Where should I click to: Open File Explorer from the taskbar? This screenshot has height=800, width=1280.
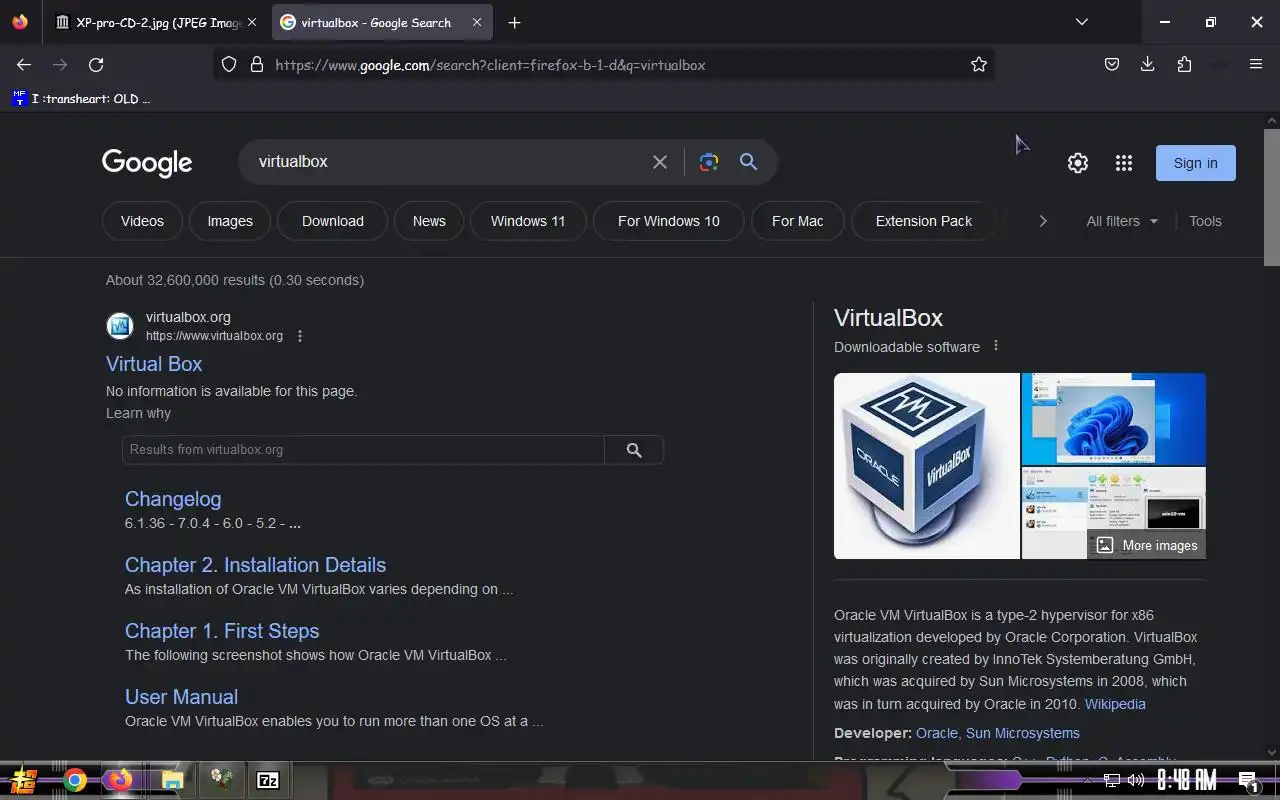(172, 780)
